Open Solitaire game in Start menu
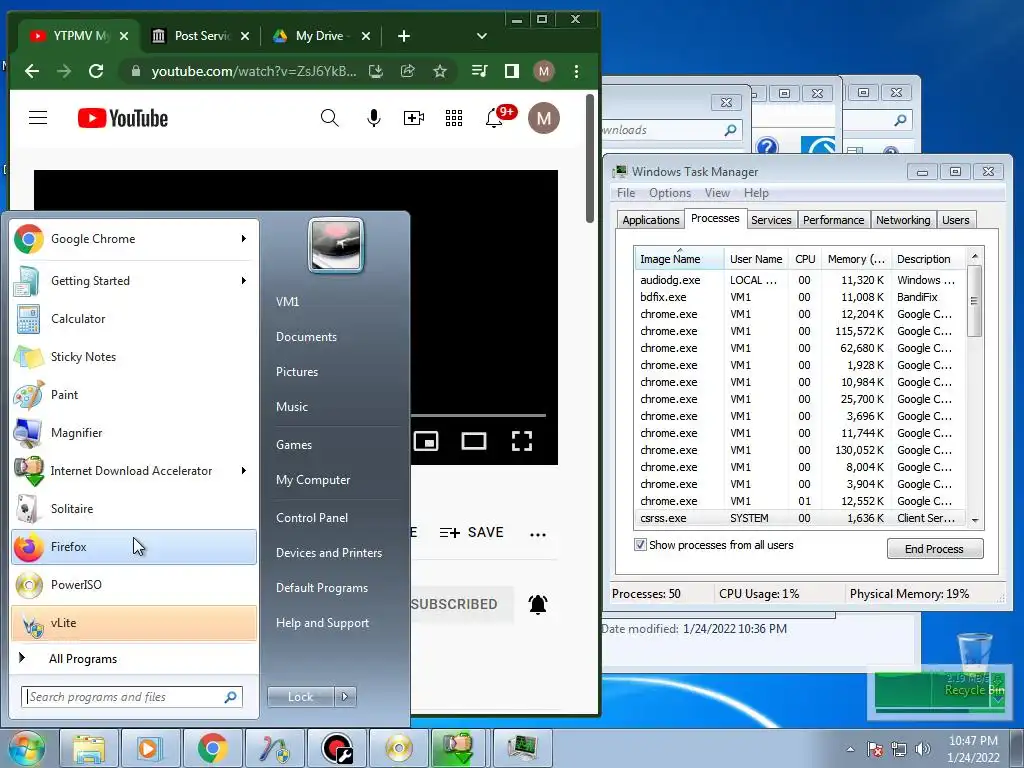1024x768 pixels. click(x=134, y=509)
